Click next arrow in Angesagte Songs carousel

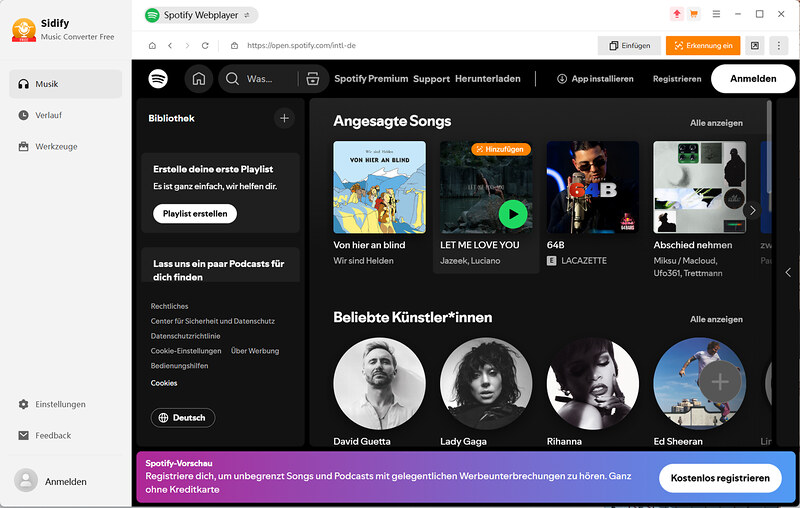click(x=752, y=210)
